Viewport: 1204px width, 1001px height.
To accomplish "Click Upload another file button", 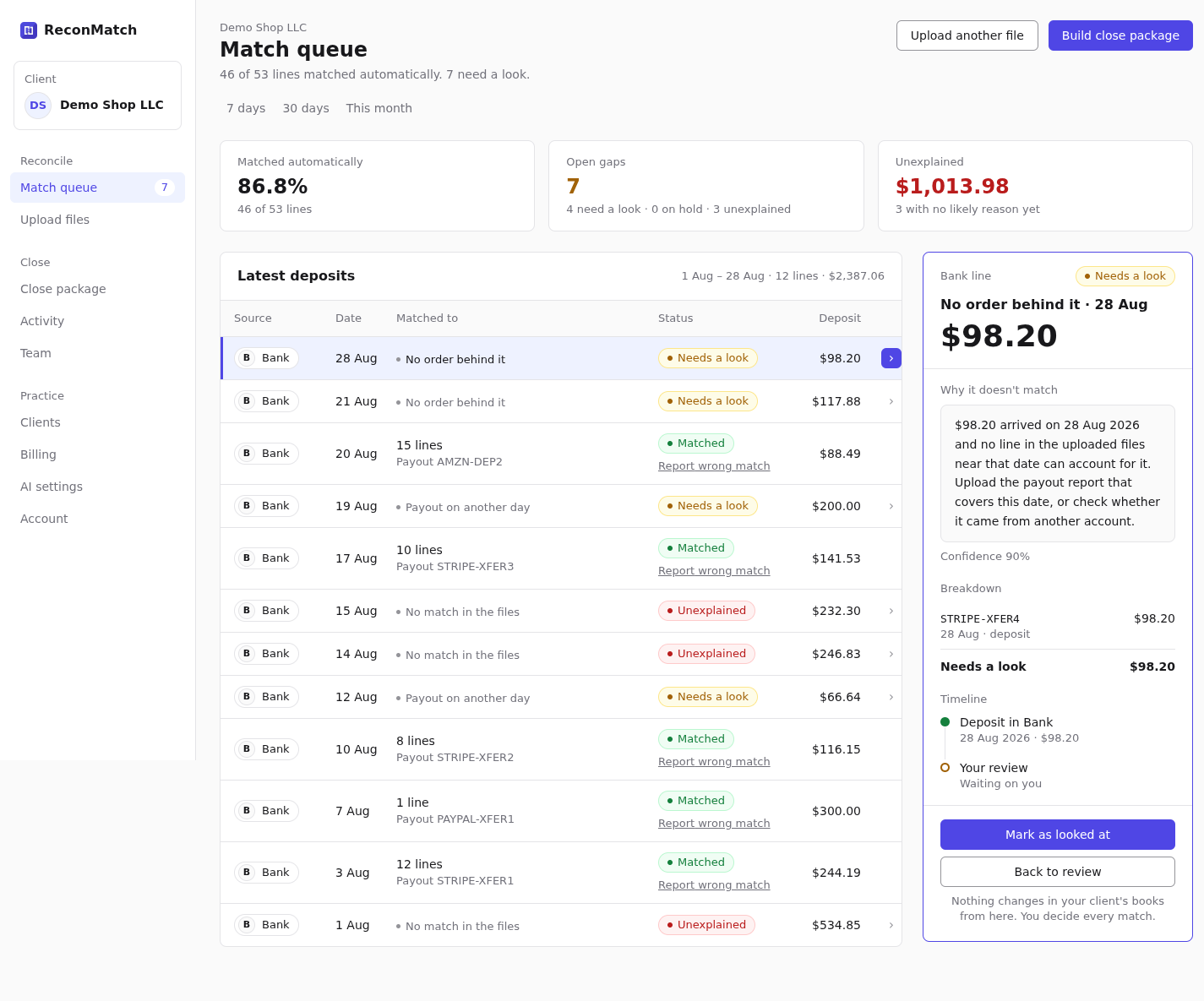I will click(x=967, y=35).
